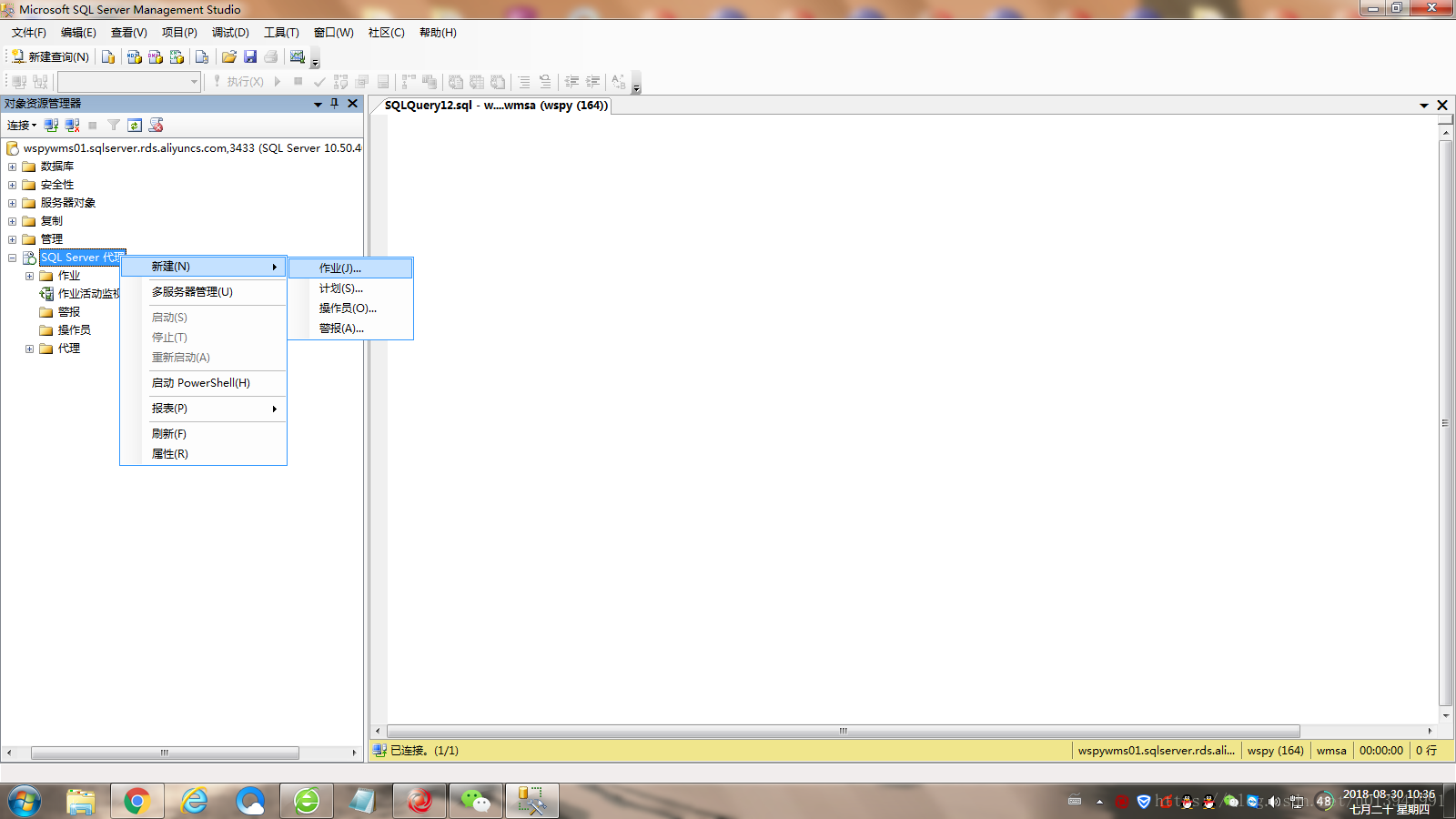Select the SQLQuery12.sql tab
The width and height of the screenshot is (1456, 819).
(x=496, y=106)
